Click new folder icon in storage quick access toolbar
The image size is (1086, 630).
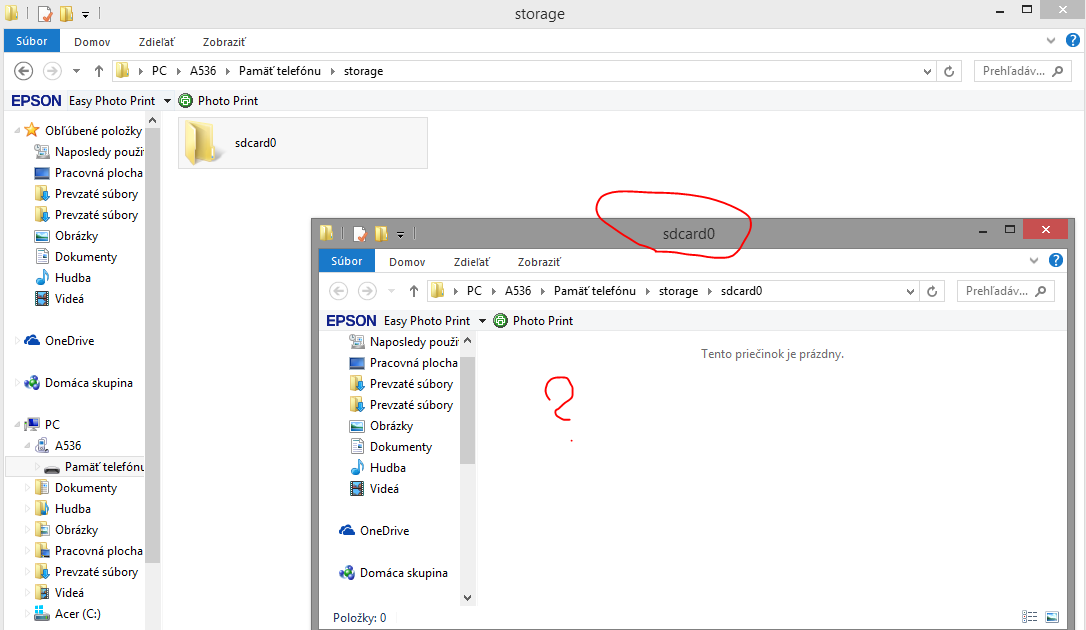(x=66, y=13)
